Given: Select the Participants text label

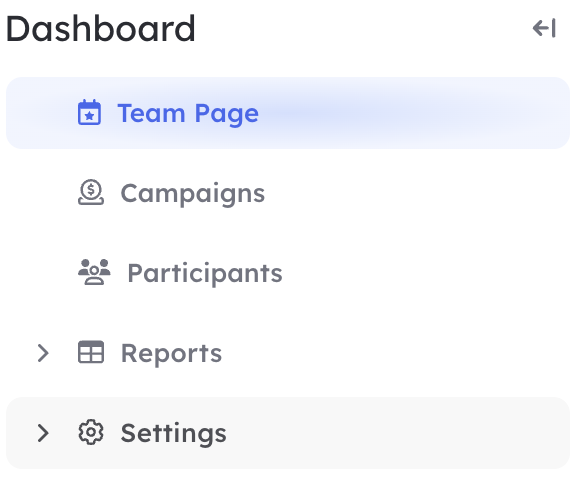Looking at the screenshot, I should click(x=205, y=273).
